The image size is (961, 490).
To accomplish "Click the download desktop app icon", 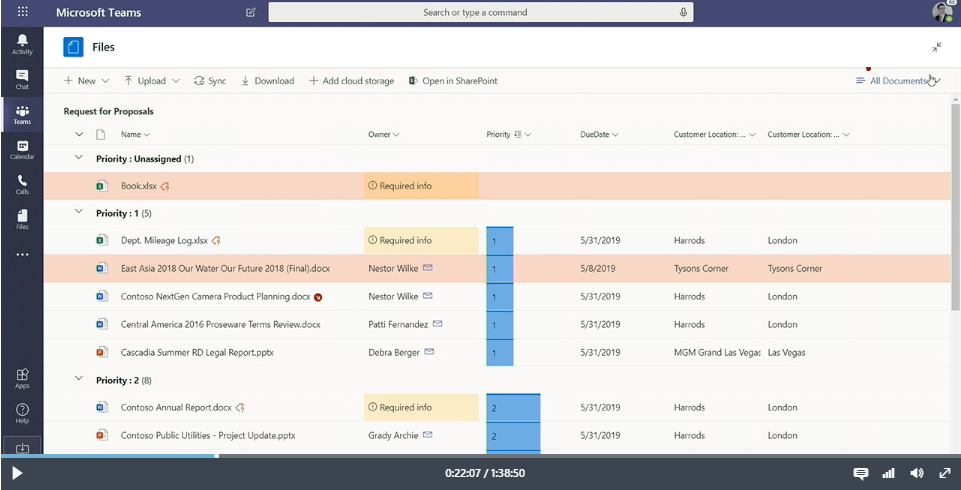I will click(x=22, y=448).
